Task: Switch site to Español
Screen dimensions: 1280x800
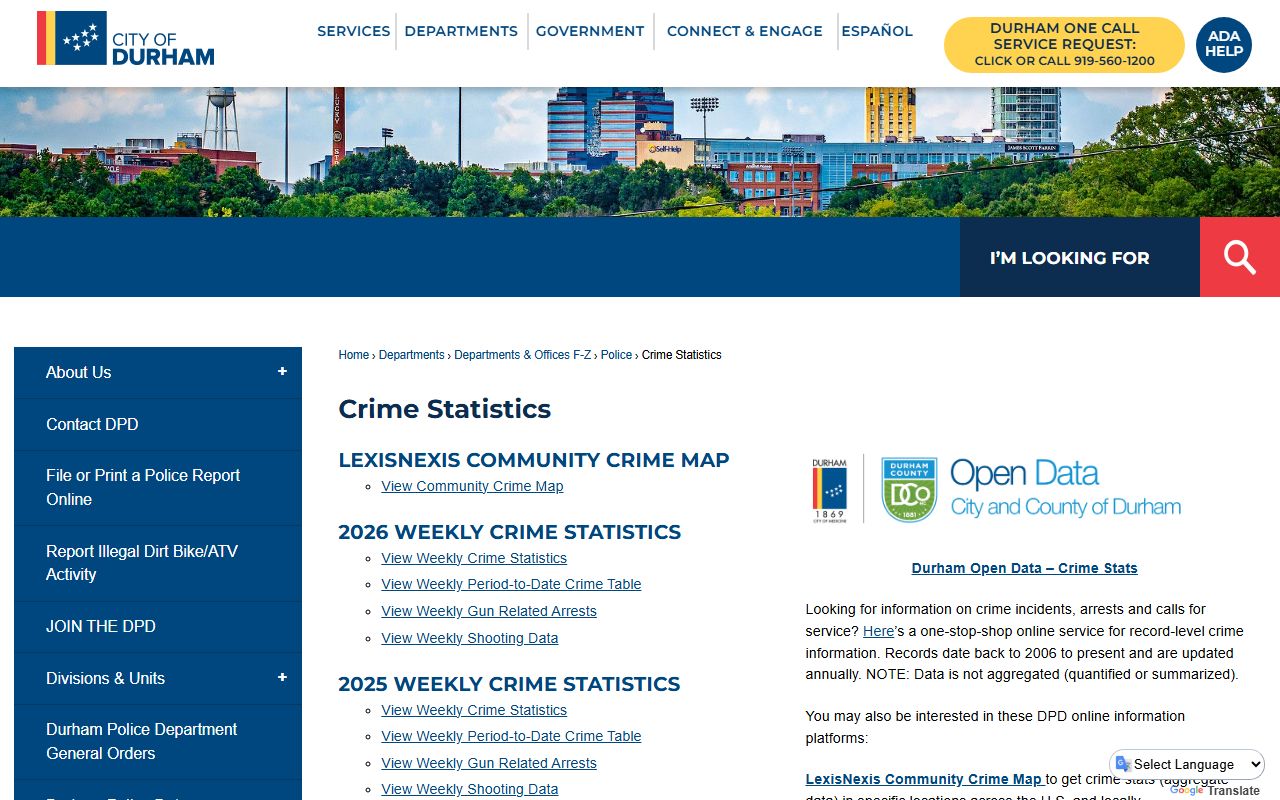Action: (x=877, y=31)
